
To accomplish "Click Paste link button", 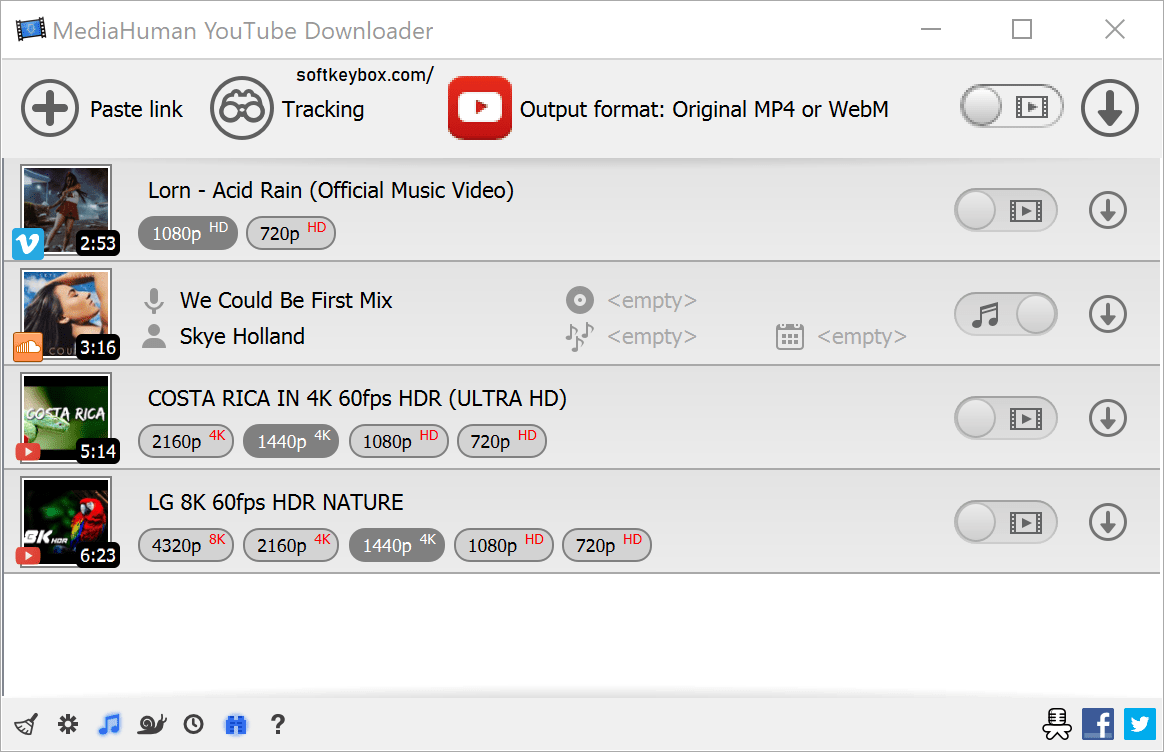I will 102,108.
